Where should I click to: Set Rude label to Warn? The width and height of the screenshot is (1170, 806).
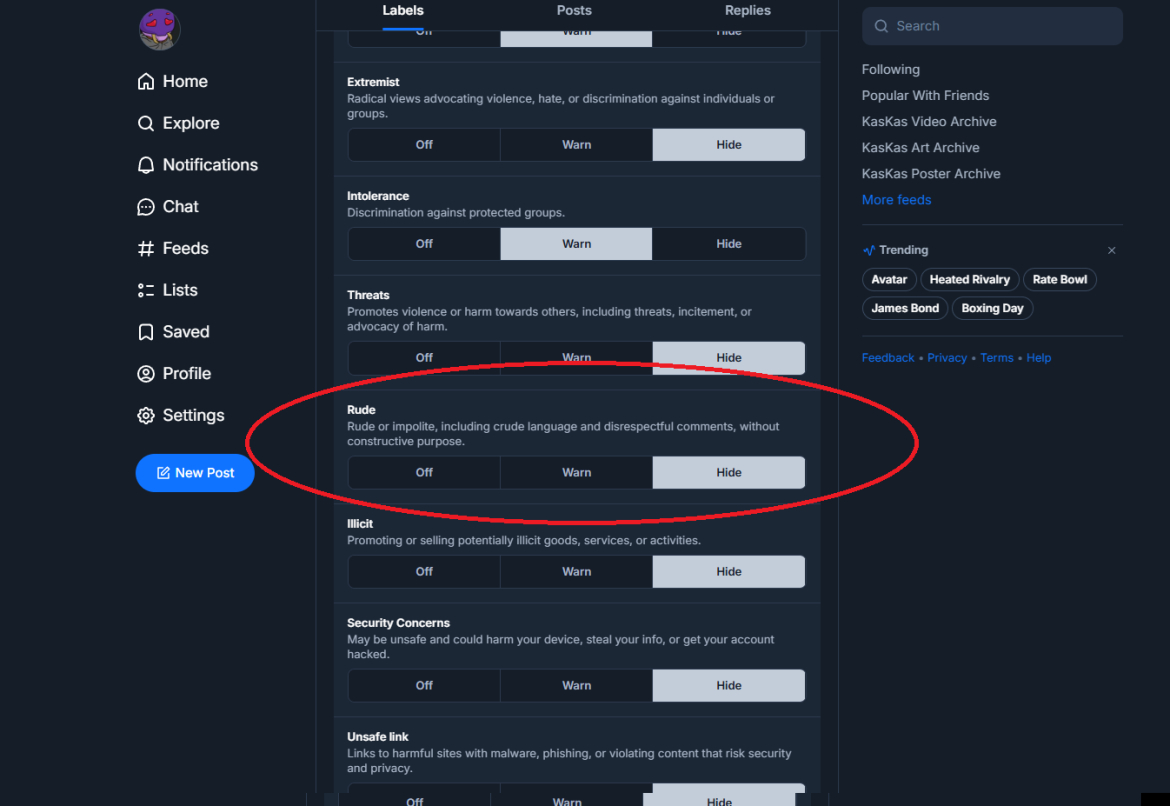[x=576, y=472]
